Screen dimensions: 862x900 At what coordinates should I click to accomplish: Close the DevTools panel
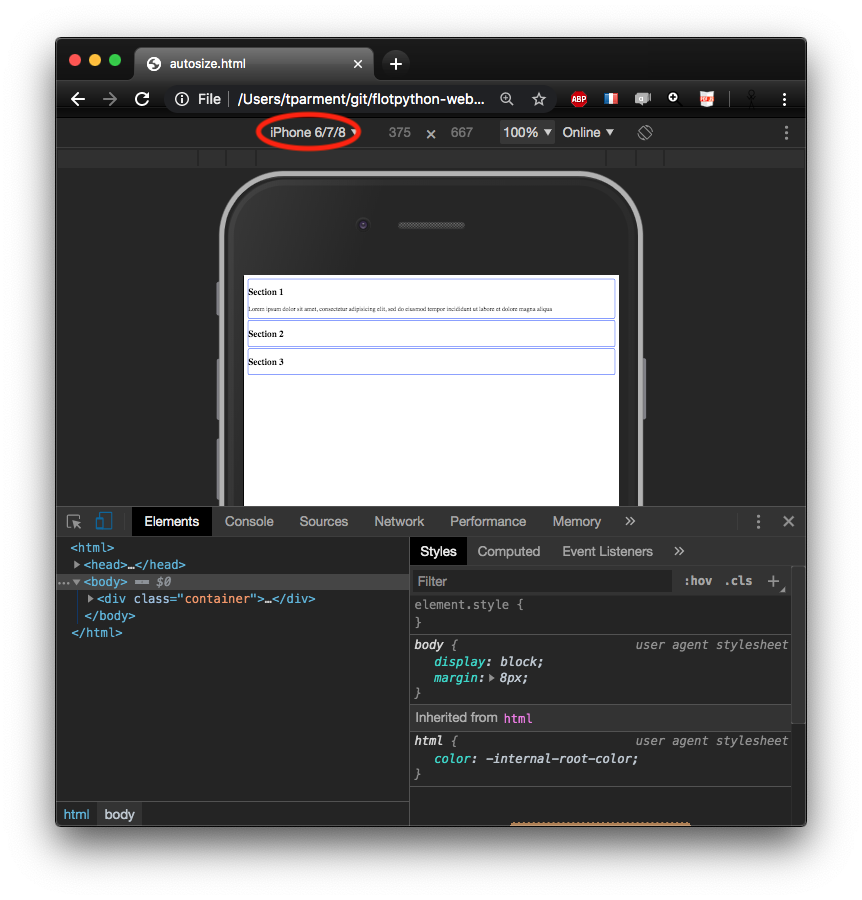tap(788, 522)
